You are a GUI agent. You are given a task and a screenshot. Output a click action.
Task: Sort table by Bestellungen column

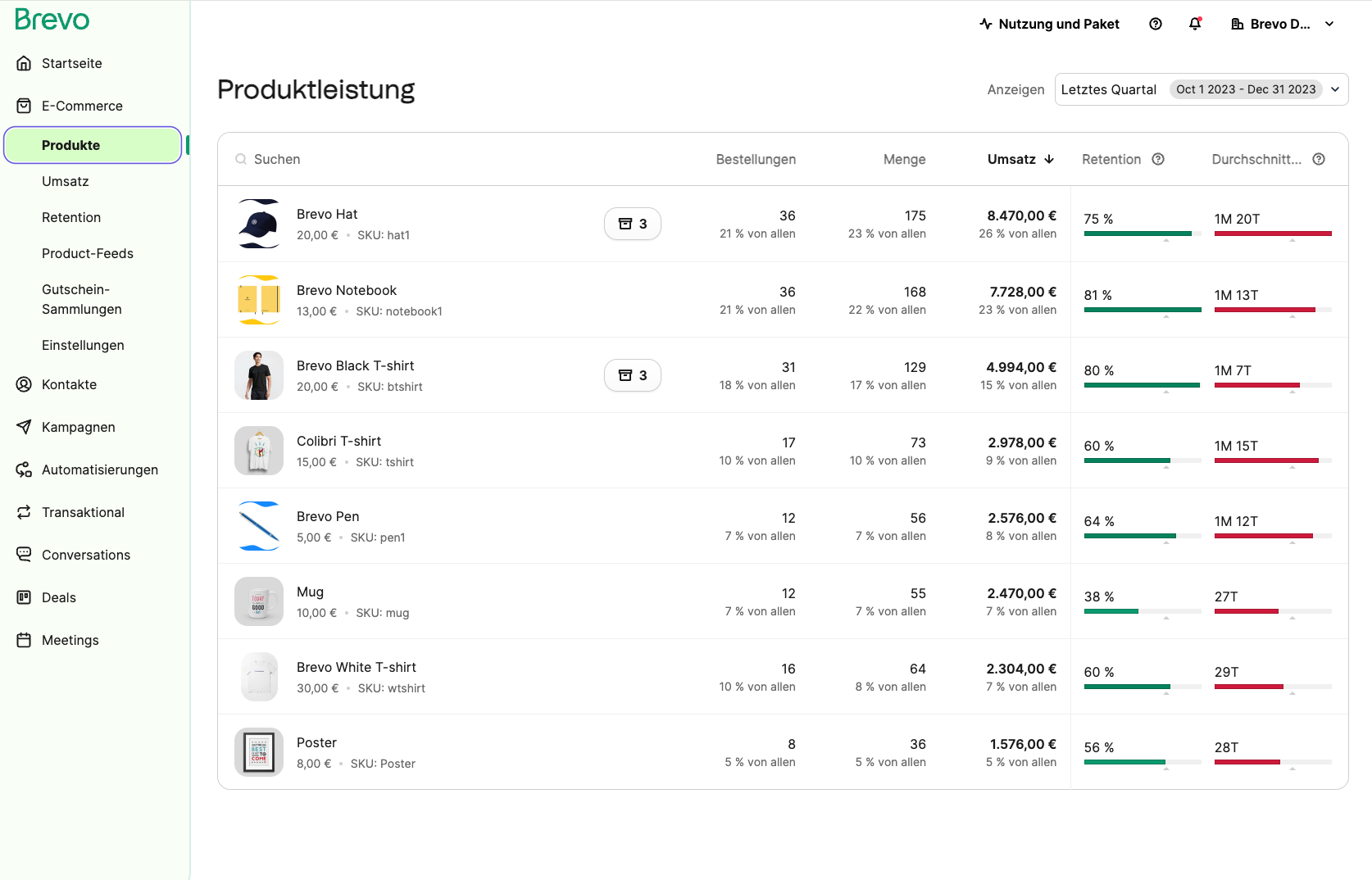click(756, 159)
